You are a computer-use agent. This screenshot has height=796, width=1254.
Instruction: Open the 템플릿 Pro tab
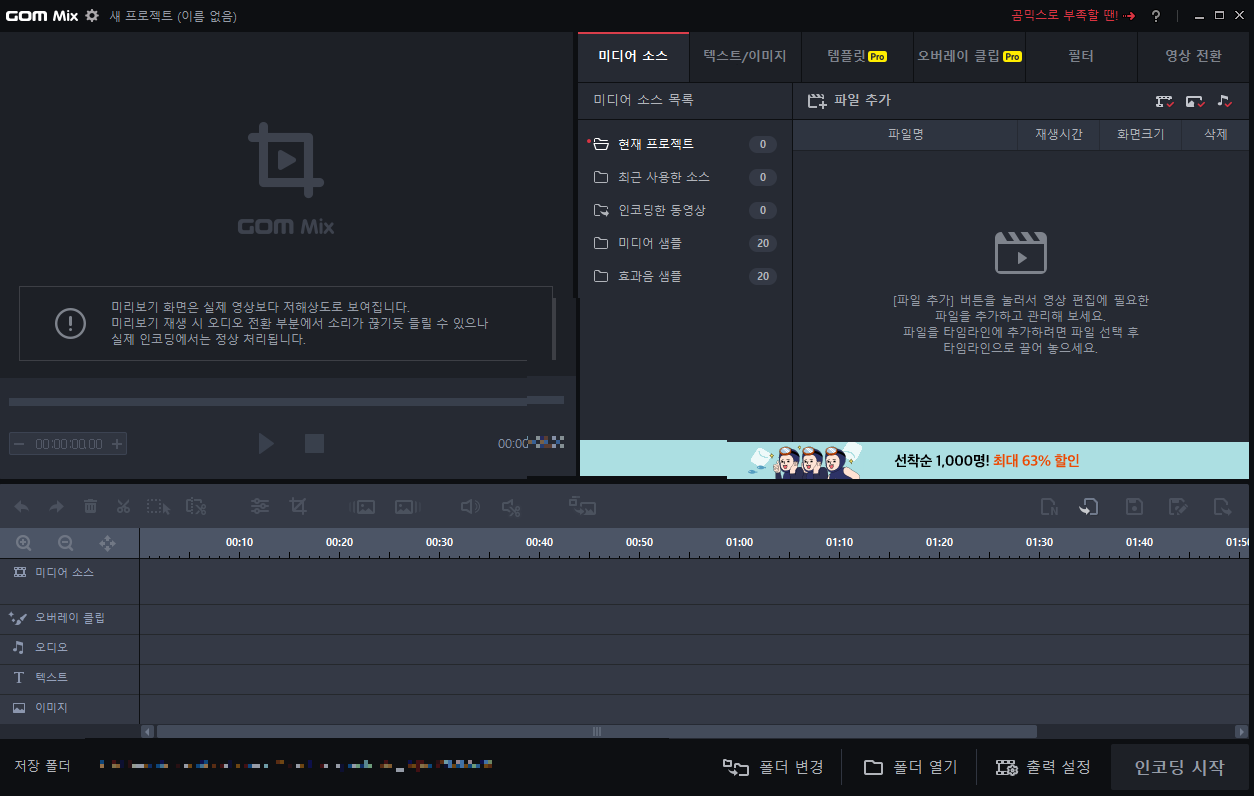coord(857,57)
